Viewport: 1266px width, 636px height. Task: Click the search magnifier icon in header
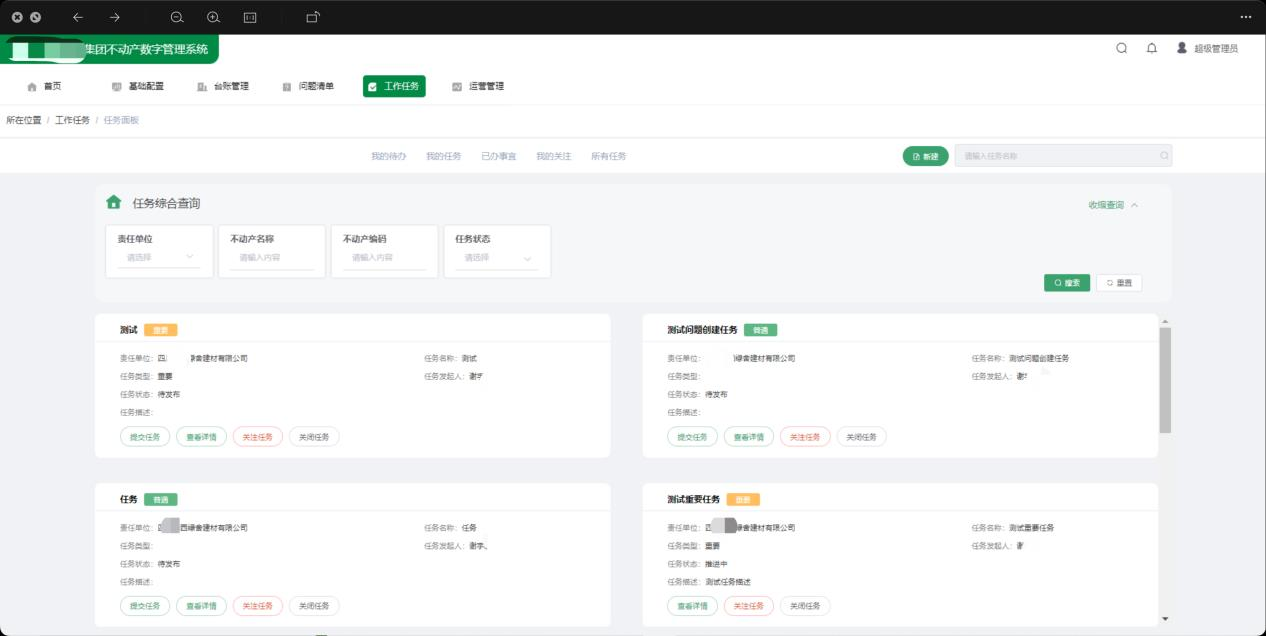point(1121,48)
